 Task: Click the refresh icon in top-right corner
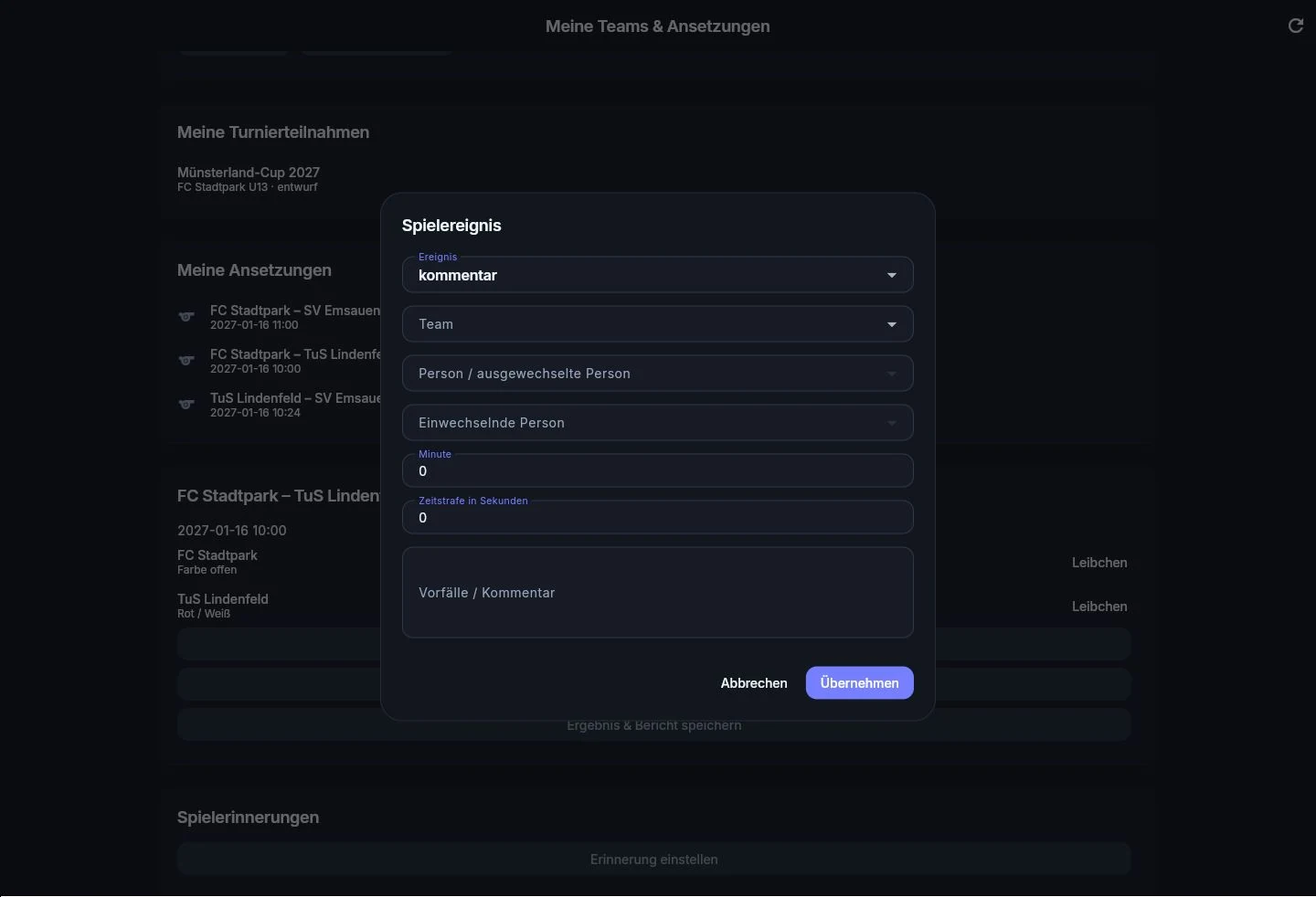[1295, 26]
